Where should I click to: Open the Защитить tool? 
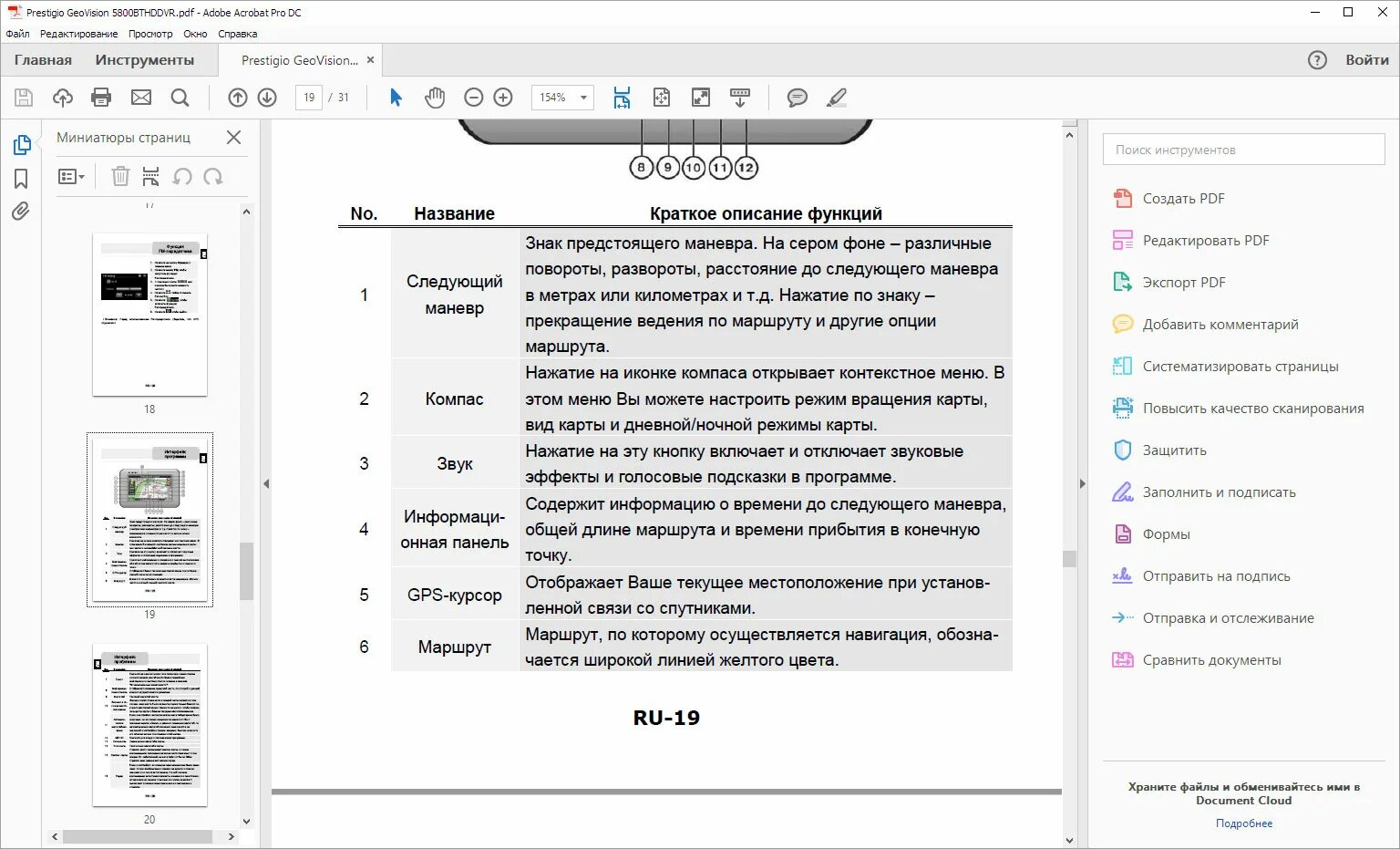pos(1159,450)
